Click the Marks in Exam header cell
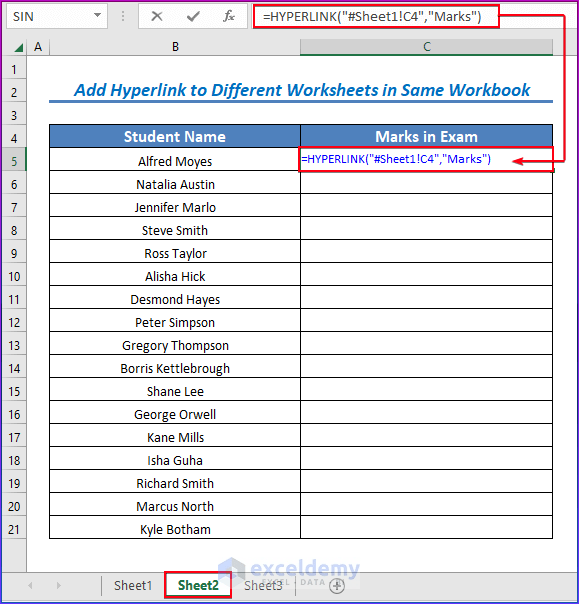This screenshot has height=604, width=579. [x=426, y=136]
